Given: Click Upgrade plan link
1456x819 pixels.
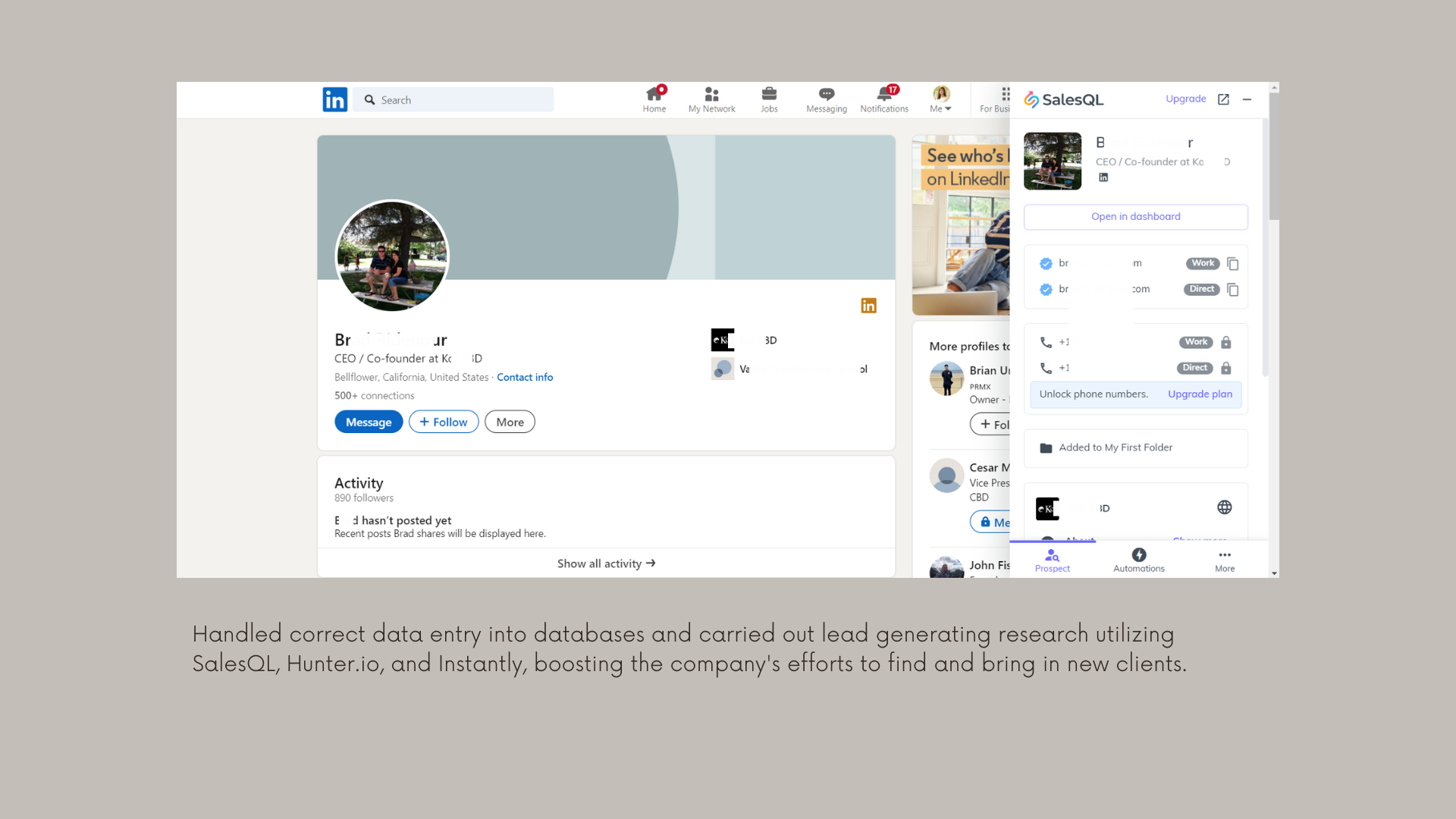Looking at the screenshot, I should [x=1200, y=394].
